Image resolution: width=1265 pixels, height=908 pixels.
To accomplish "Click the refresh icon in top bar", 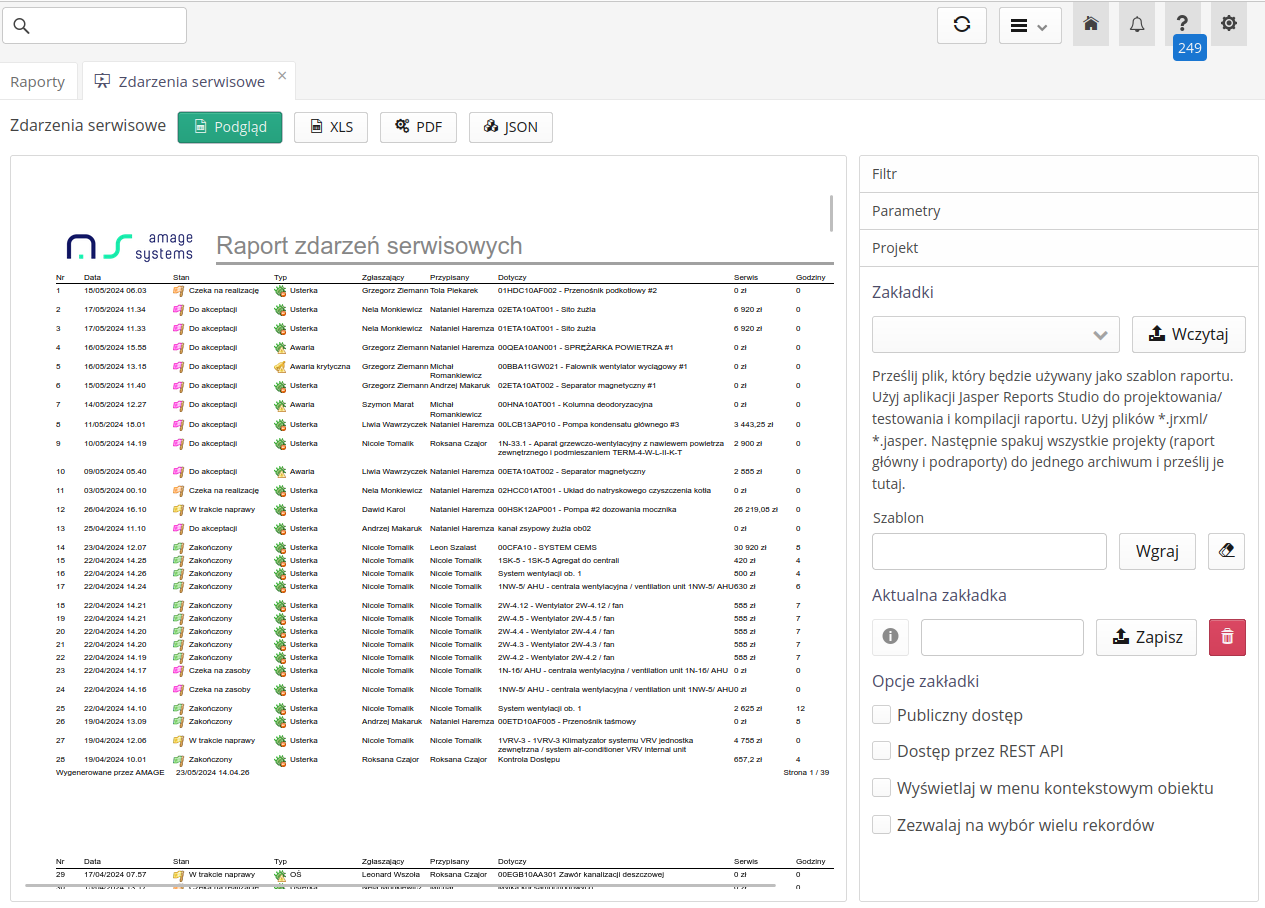I will click(962, 25).
